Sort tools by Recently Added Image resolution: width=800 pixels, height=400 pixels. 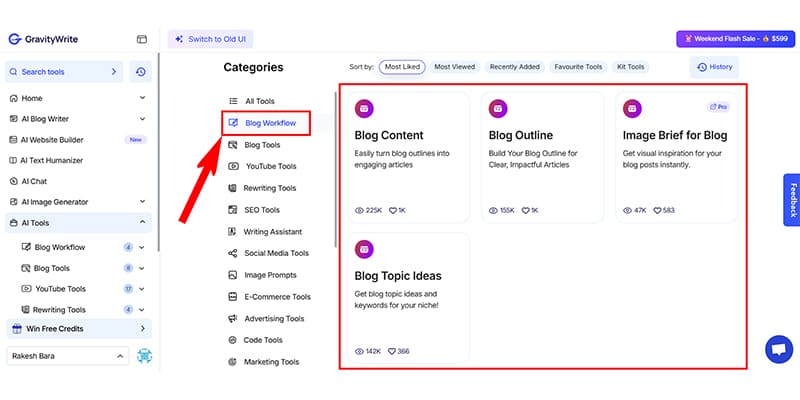point(514,67)
